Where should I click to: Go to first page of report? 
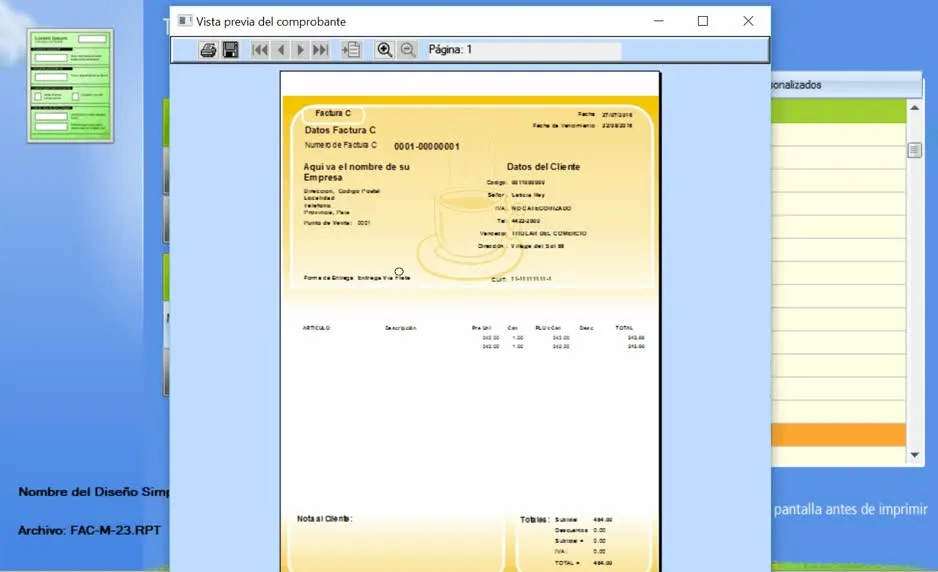pyautogui.click(x=260, y=50)
